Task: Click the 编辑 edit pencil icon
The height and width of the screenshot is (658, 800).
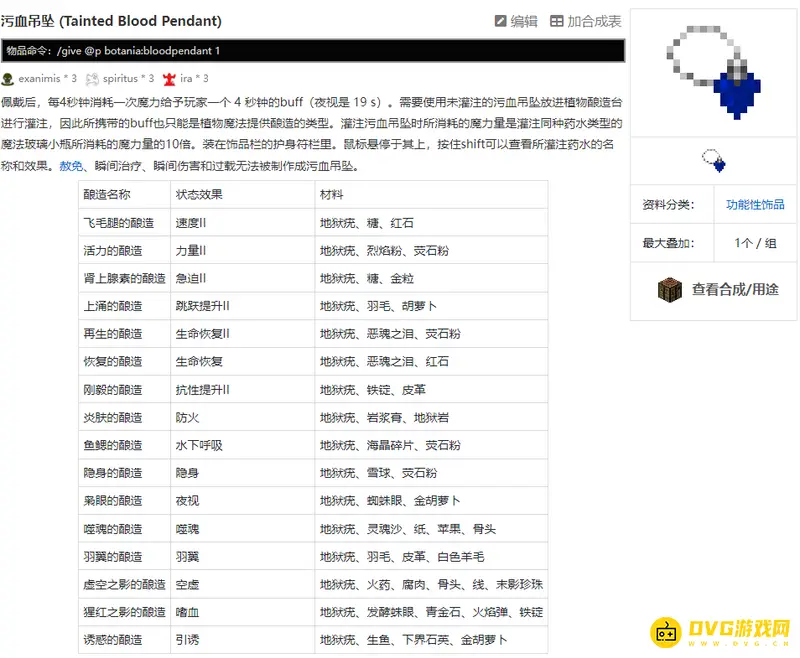Action: point(501,21)
